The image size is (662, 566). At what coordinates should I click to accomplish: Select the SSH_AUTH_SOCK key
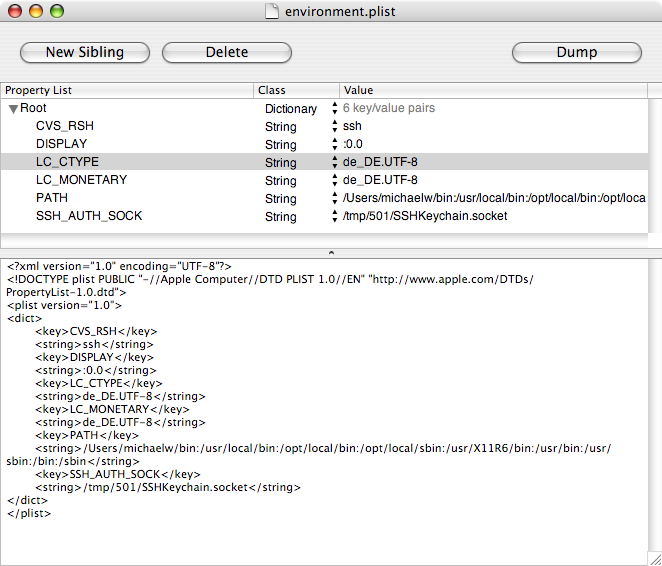click(x=89, y=216)
